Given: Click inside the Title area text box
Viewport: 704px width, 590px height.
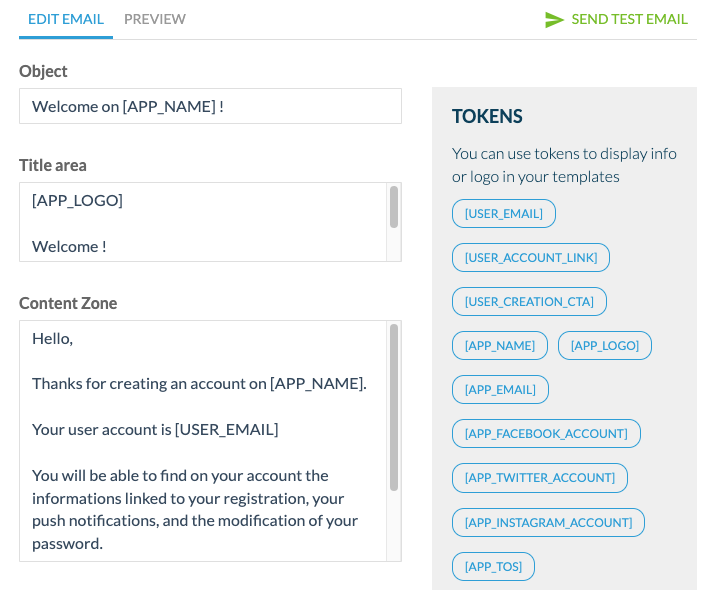Looking at the screenshot, I should [202, 222].
